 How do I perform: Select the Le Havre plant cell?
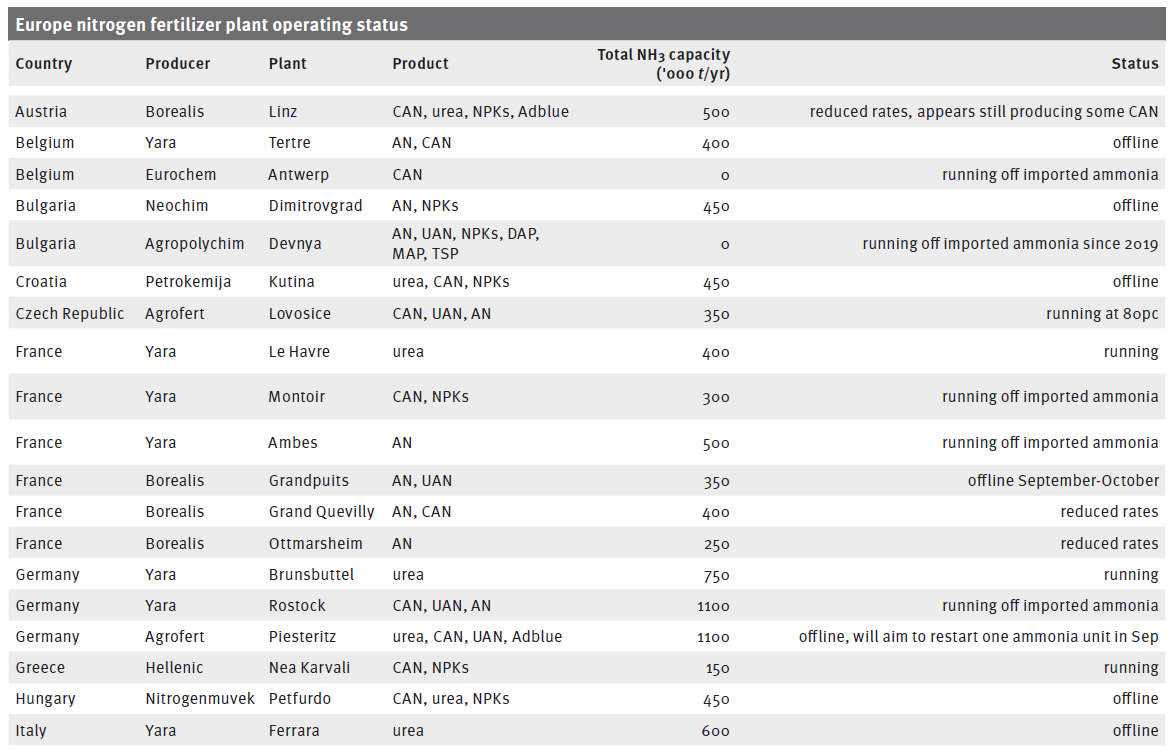[x=299, y=352]
